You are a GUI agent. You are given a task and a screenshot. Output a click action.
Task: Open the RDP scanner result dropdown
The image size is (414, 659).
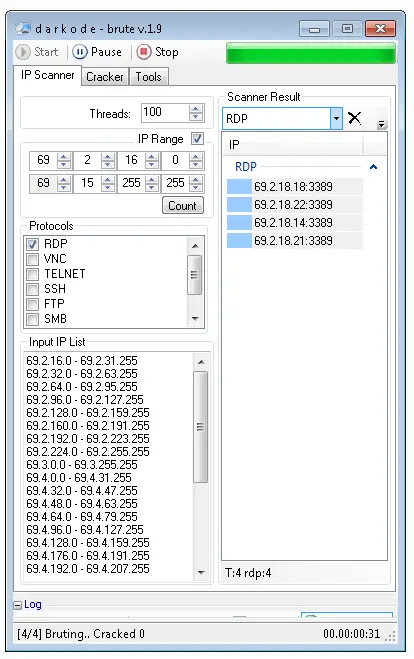point(336,119)
